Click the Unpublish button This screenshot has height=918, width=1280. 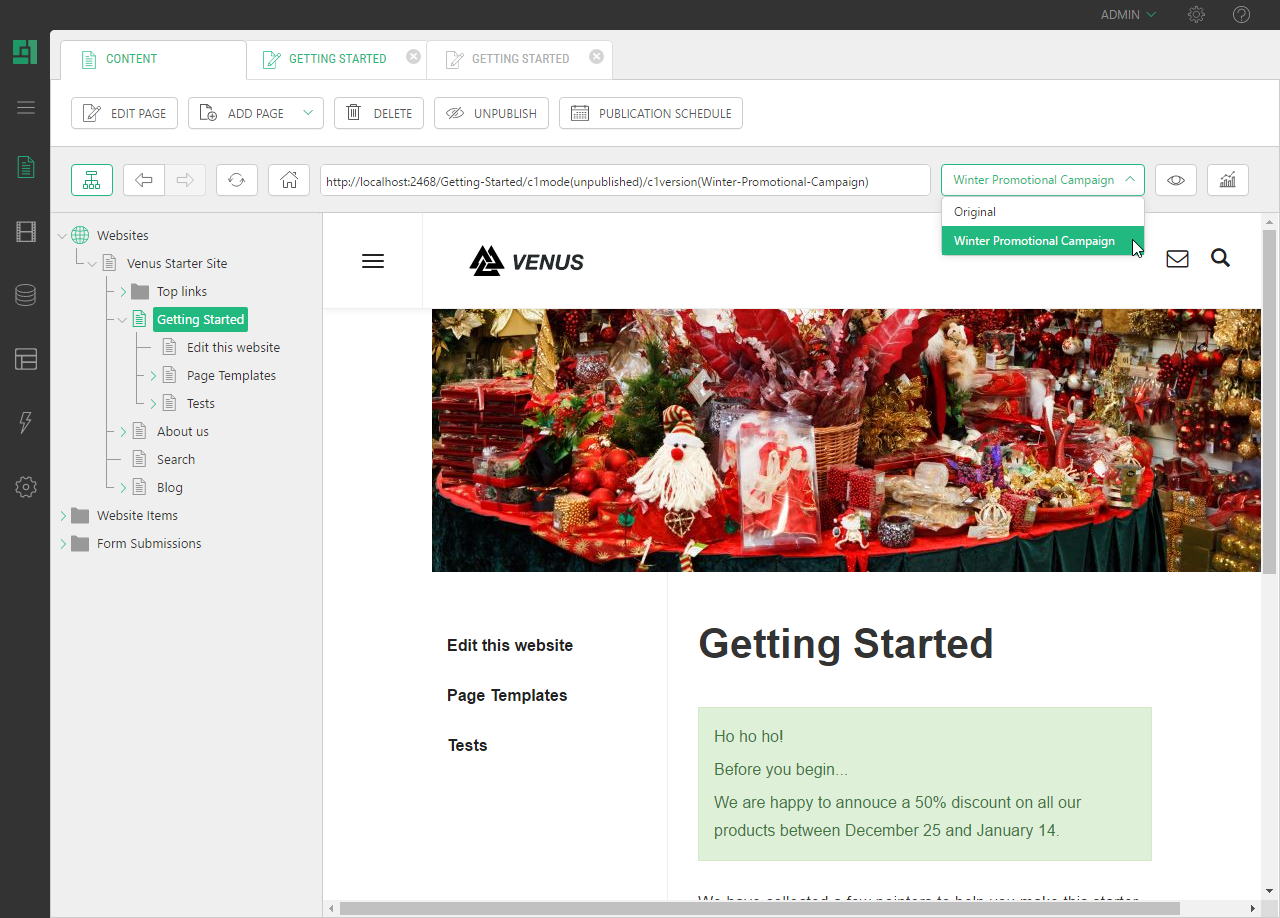coord(491,113)
